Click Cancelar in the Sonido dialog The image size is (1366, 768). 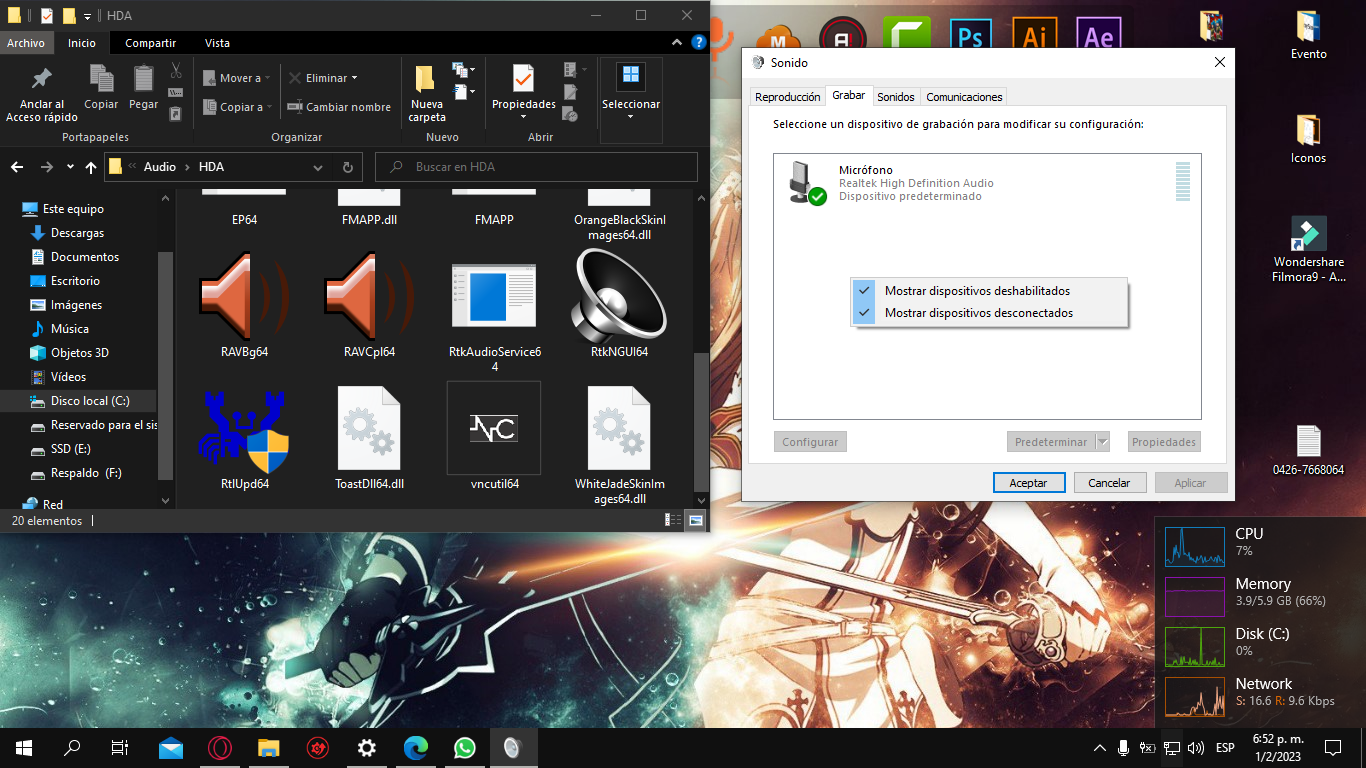1109,483
